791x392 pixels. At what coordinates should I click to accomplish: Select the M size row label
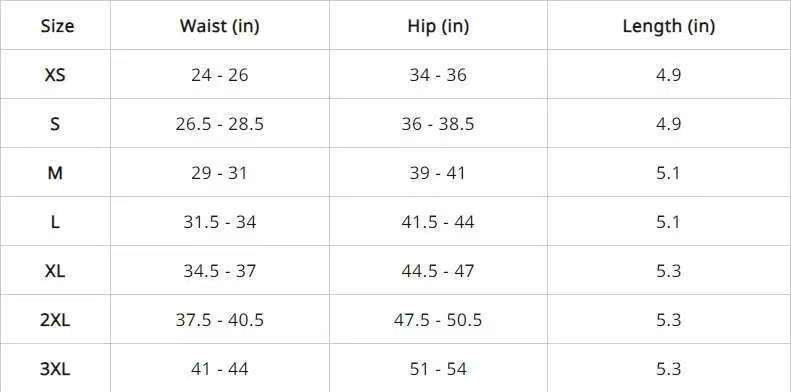coord(55,173)
